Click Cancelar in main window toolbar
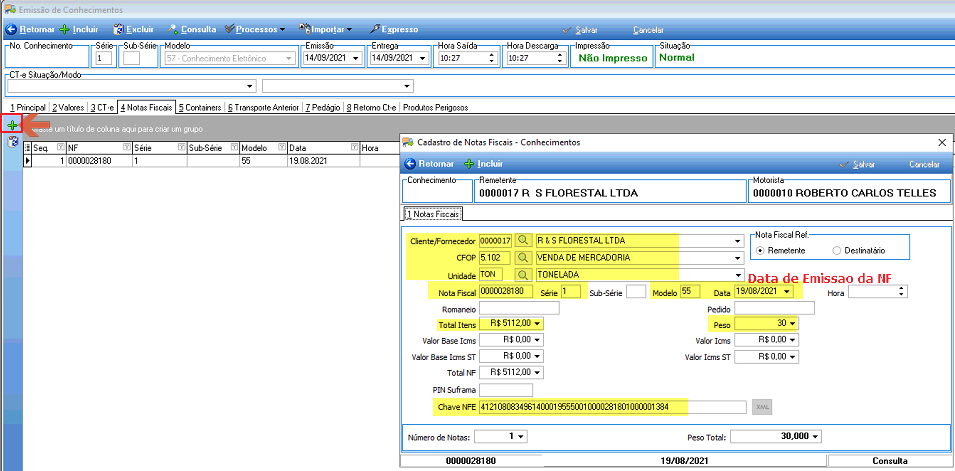Viewport: 955px width, 471px height. point(649,30)
